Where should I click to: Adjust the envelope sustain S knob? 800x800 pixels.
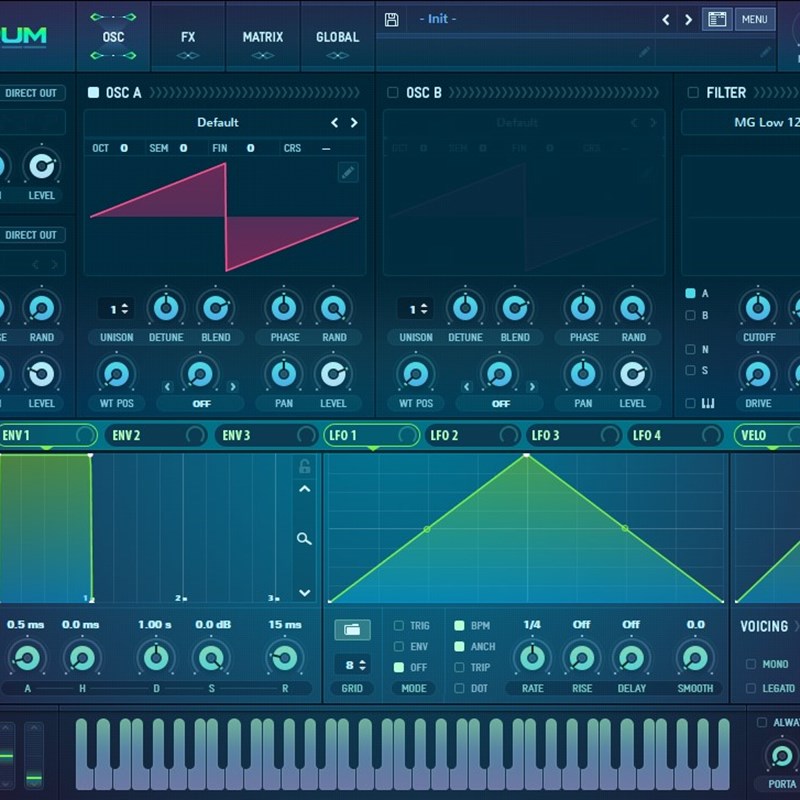click(211, 658)
